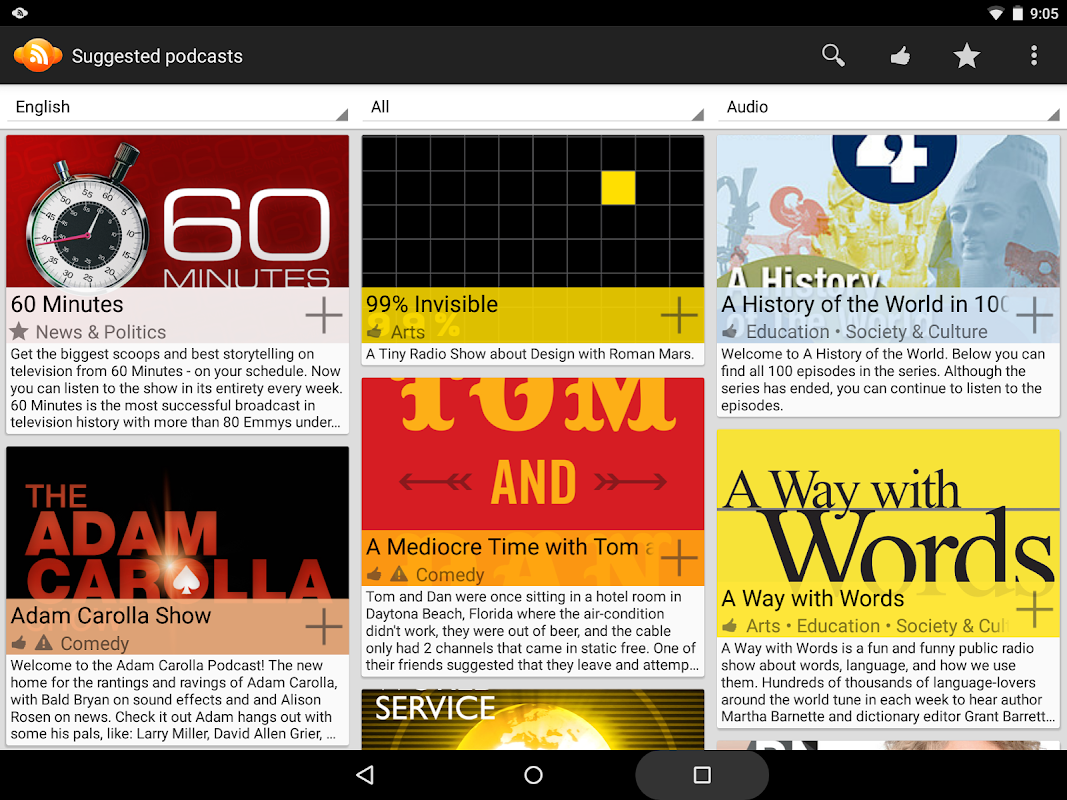Viewport: 1067px width, 800px height.
Task: Open the All category dropdown
Action: point(533,107)
